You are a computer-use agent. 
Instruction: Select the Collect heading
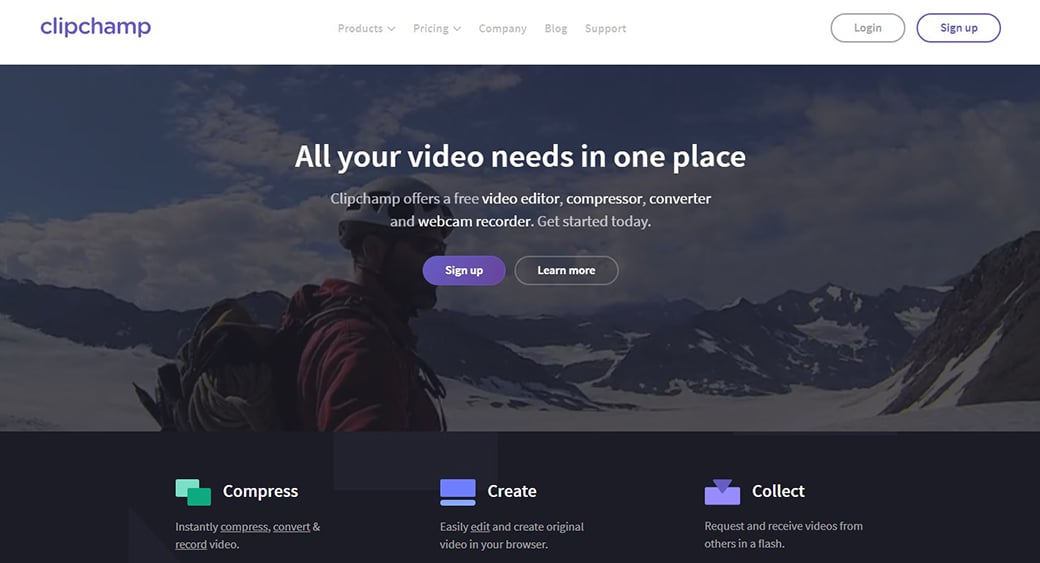(778, 491)
